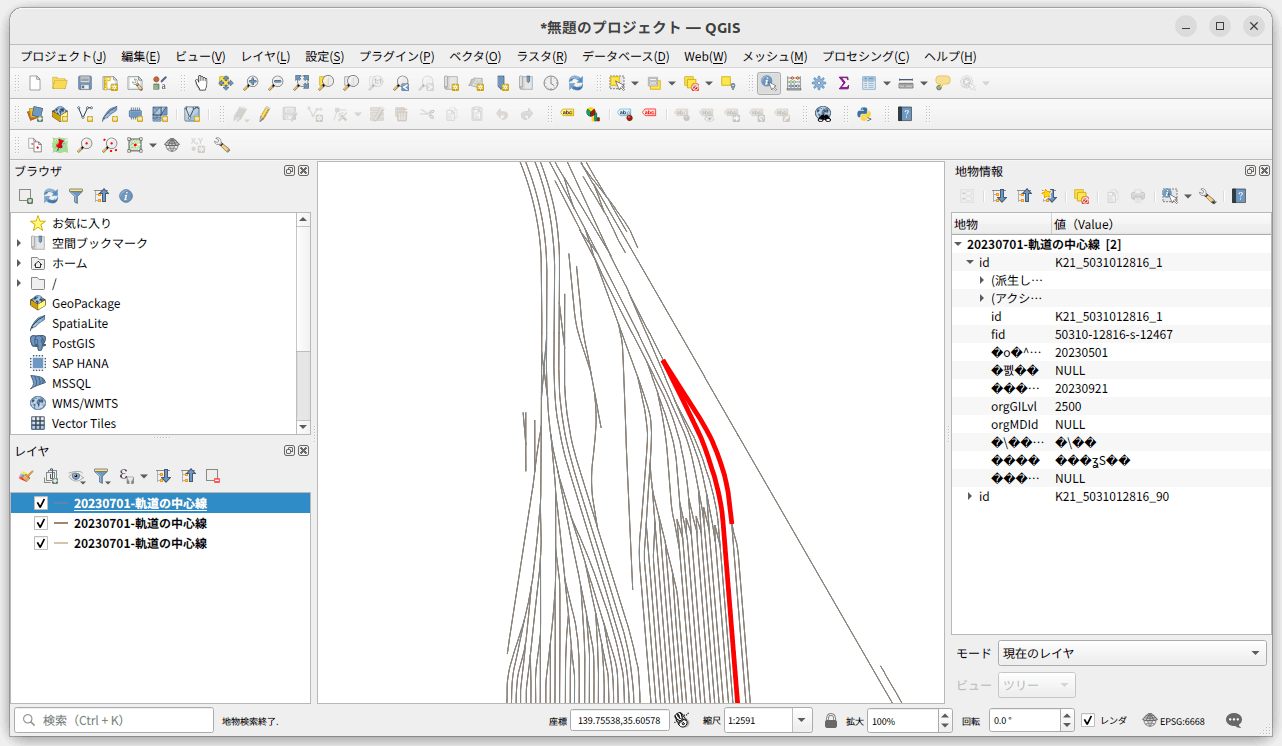
Task: Select the GeoPackage browser entry
Action: click(86, 303)
